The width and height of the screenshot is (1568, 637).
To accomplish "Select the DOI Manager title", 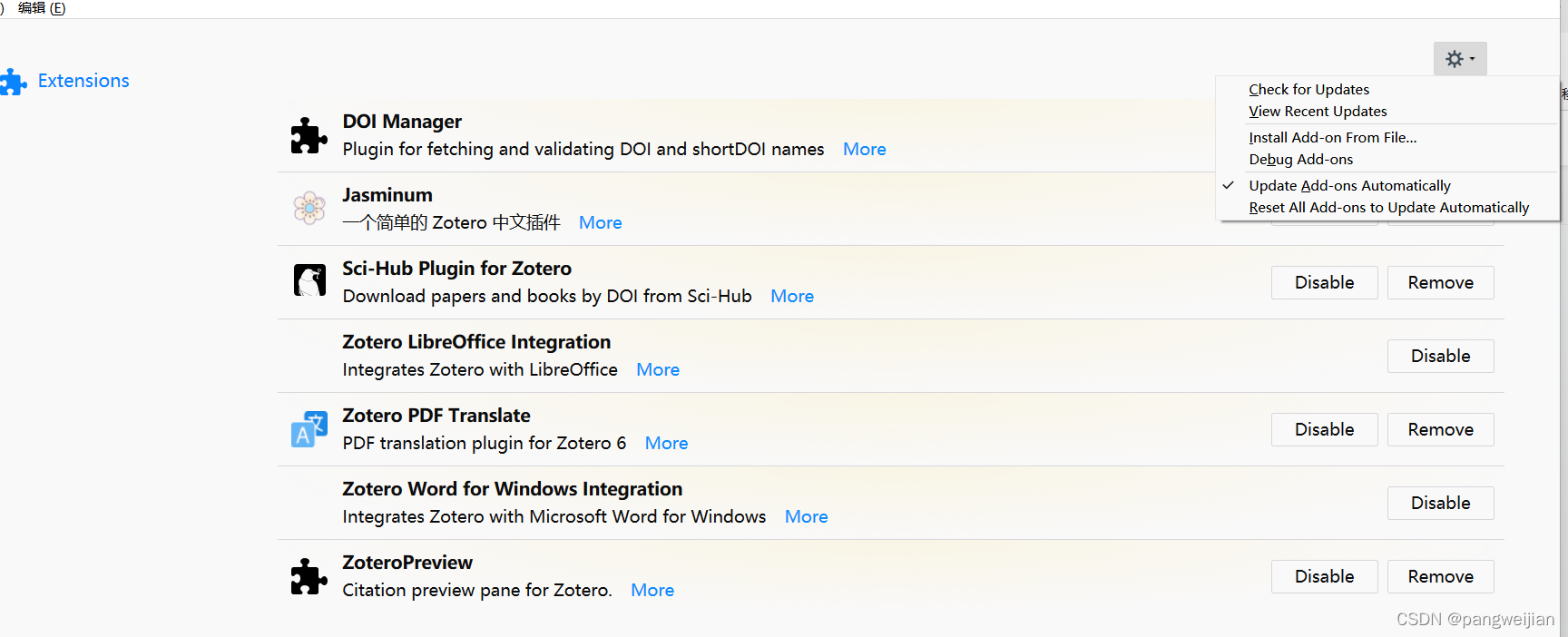I will (402, 122).
